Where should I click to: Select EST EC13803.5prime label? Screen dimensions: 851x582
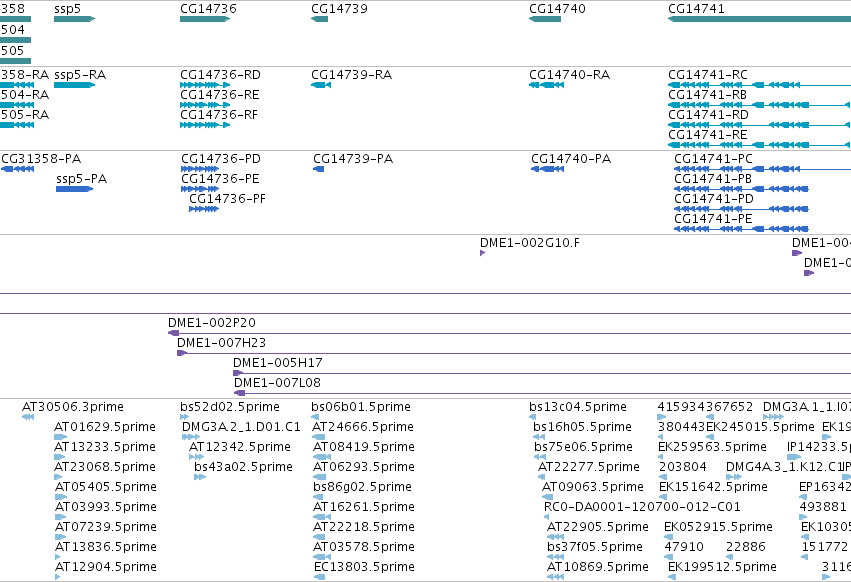[364, 567]
